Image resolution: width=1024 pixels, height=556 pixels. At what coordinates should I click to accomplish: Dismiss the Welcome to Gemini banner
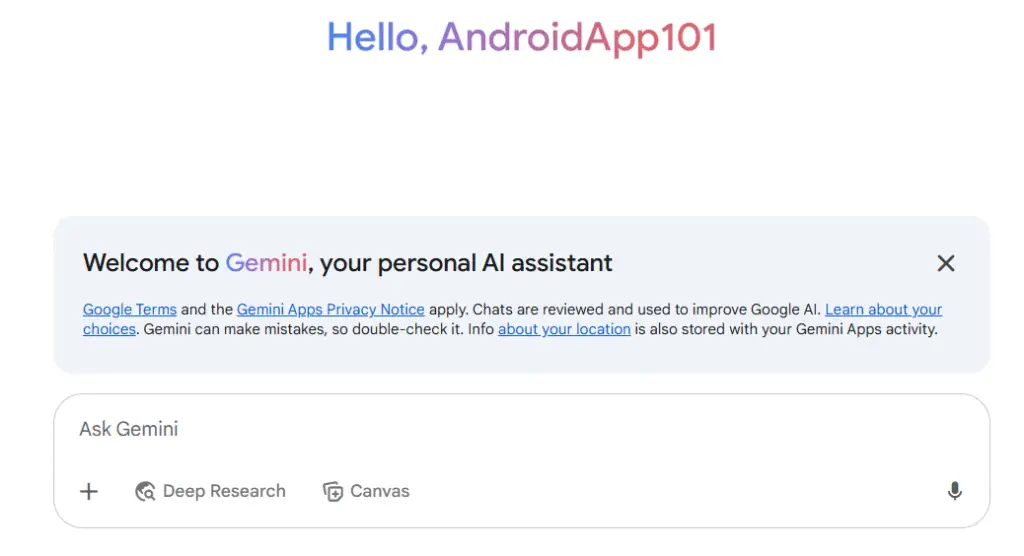point(946,263)
